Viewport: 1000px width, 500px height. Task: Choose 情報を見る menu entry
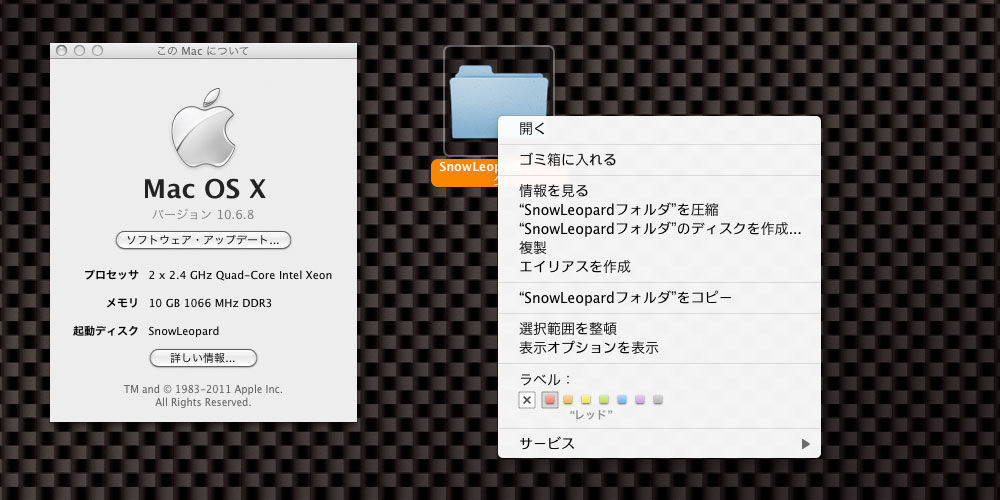tap(659, 191)
